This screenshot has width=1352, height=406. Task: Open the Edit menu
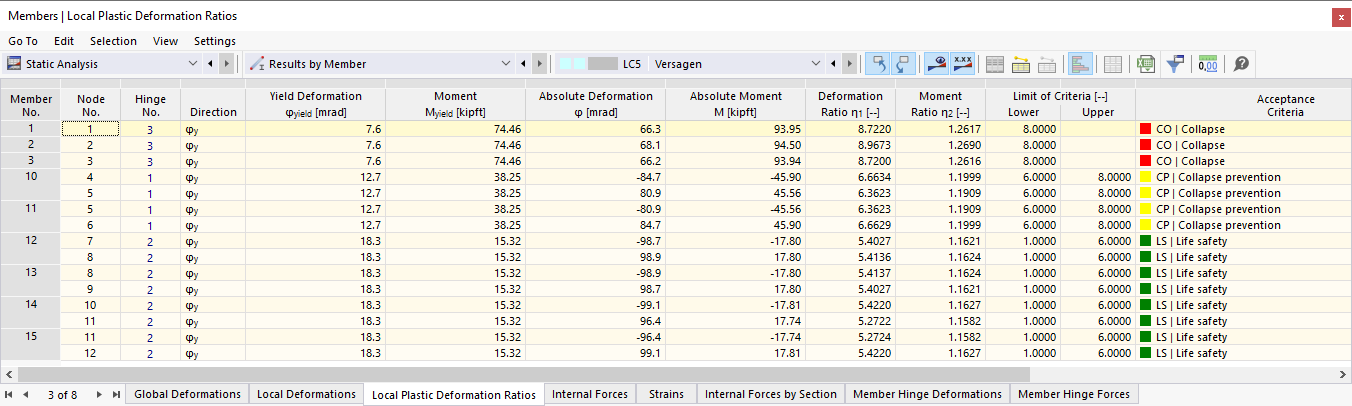point(64,41)
